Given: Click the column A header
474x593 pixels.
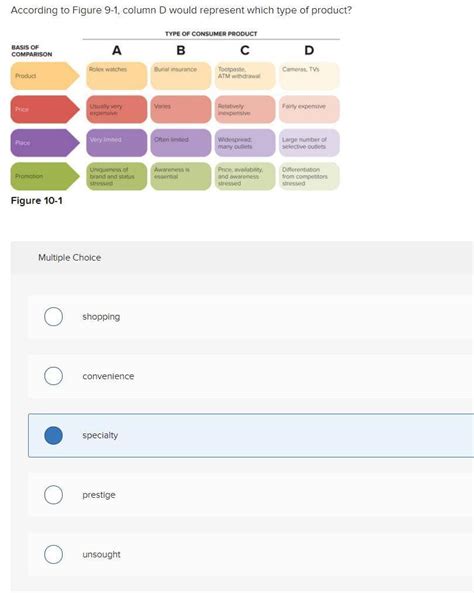Looking at the screenshot, I should [x=117, y=50].
